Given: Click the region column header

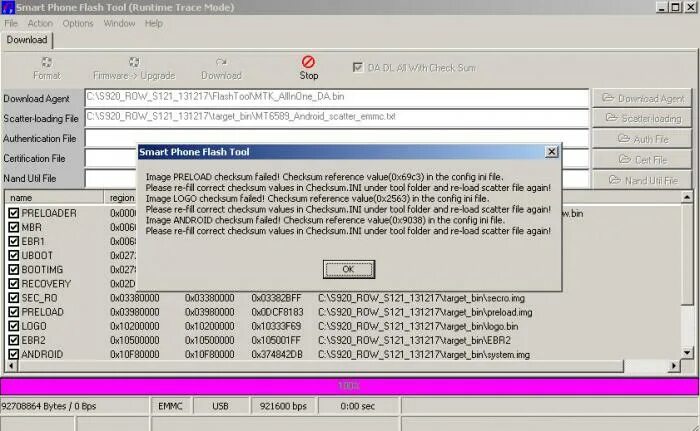Looking at the screenshot, I should pyautogui.click(x=122, y=197).
